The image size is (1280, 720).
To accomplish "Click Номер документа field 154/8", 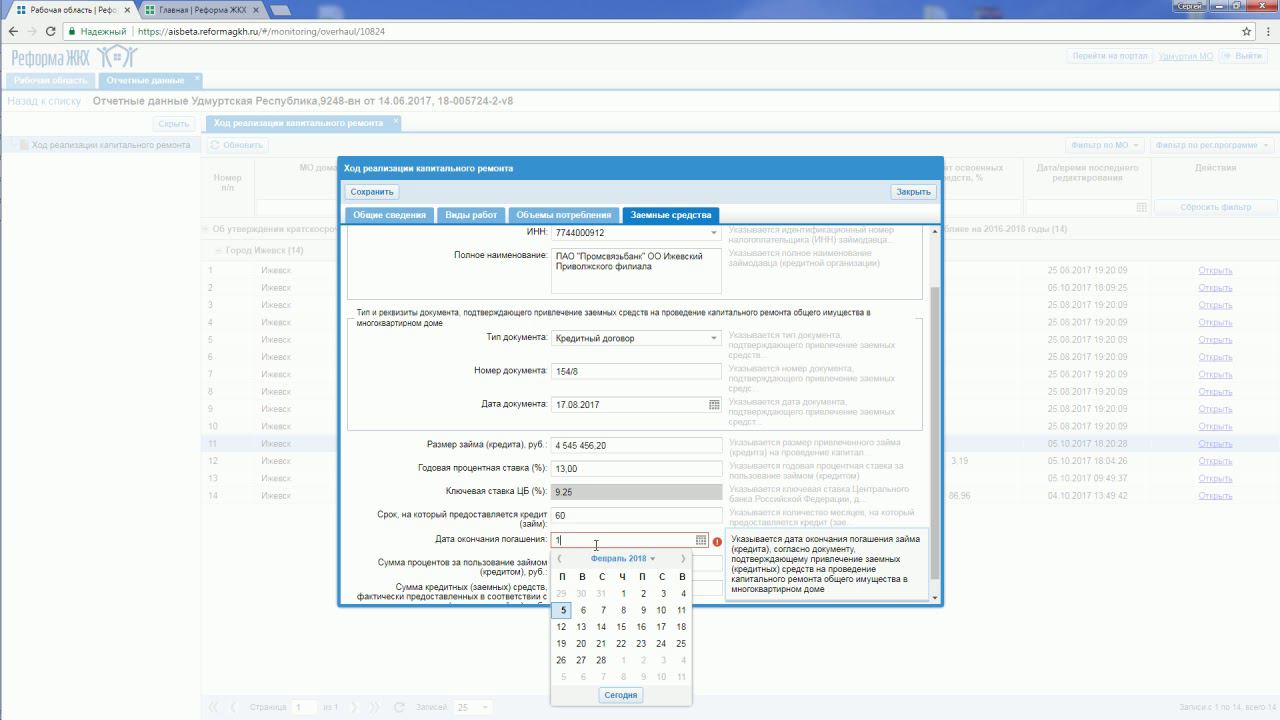I will point(636,371).
